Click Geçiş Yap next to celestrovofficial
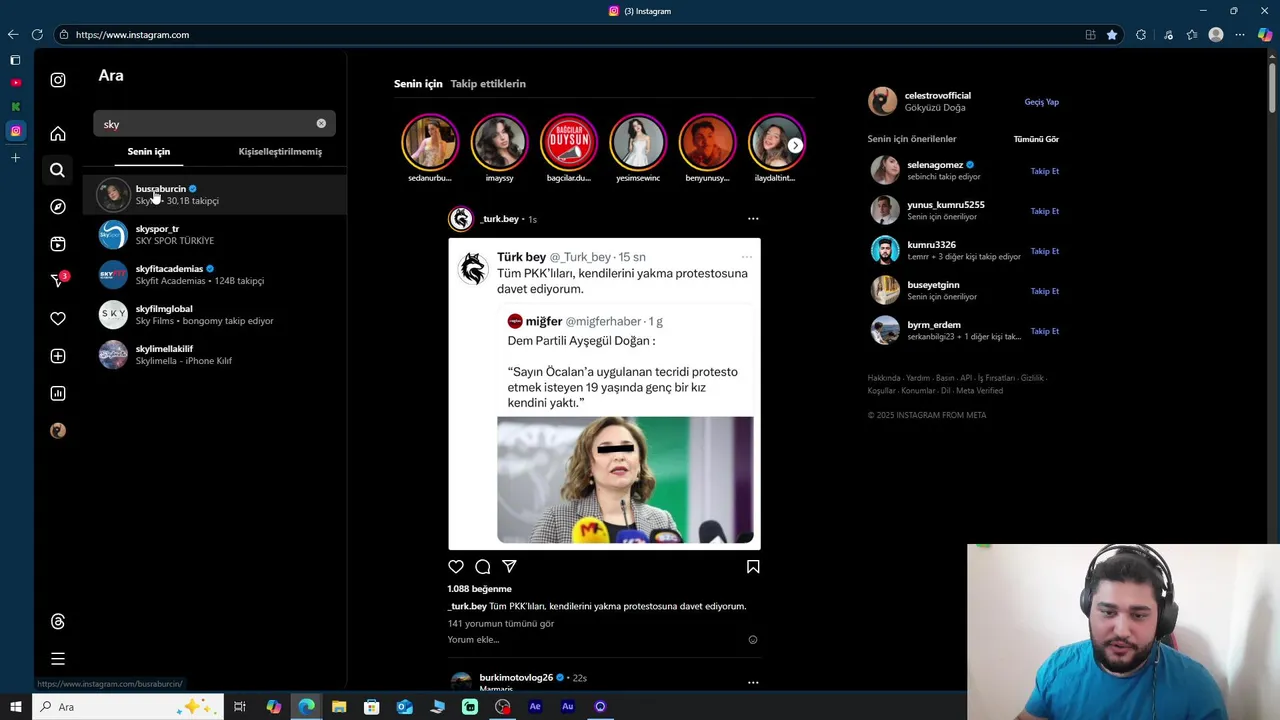Viewport: 1280px width, 720px height. pos(1041,102)
